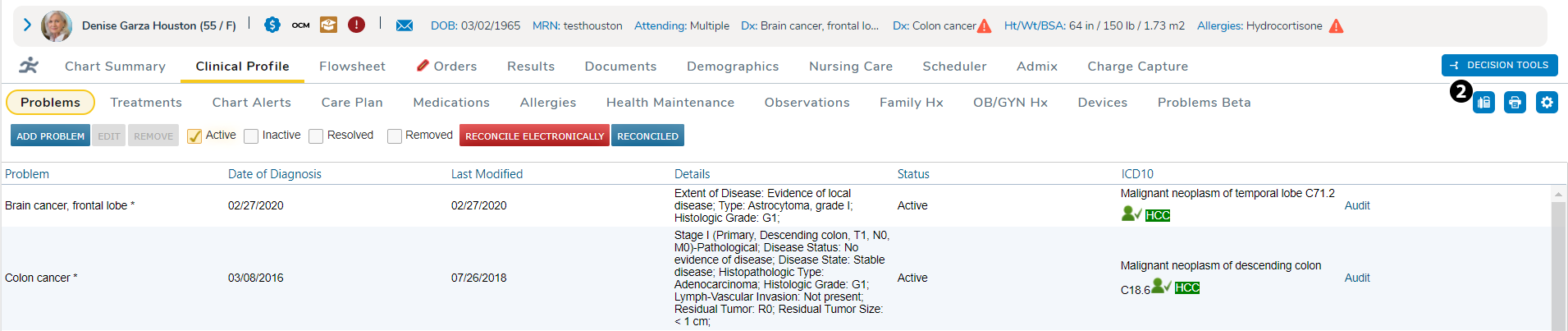Image resolution: width=1568 pixels, height=331 pixels.
Task: Open the Medications sub-tab
Action: 451,103
